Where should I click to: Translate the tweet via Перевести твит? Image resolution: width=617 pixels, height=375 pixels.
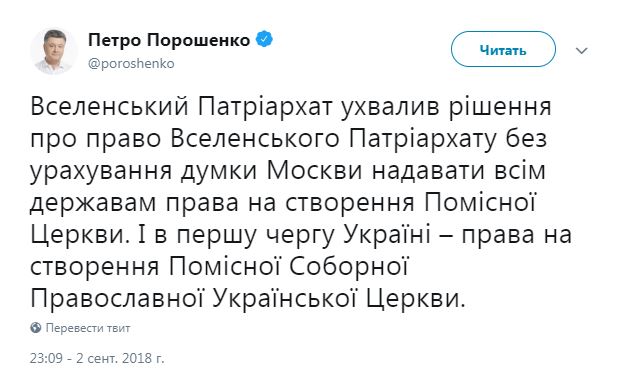coord(88,328)
